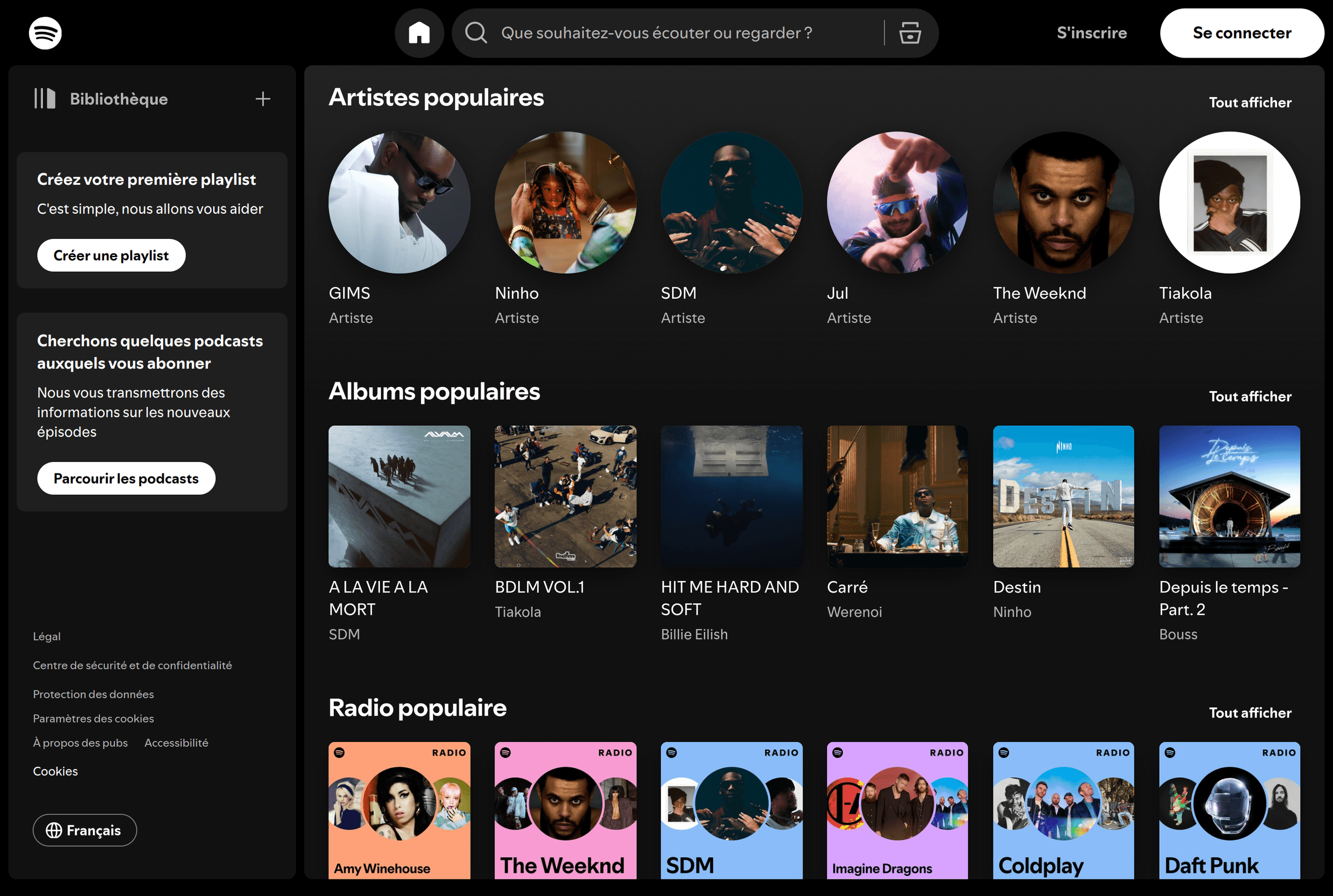Click the Créer une playlist button
This screenshot has height=896, width=1333.
pos(110,255)
